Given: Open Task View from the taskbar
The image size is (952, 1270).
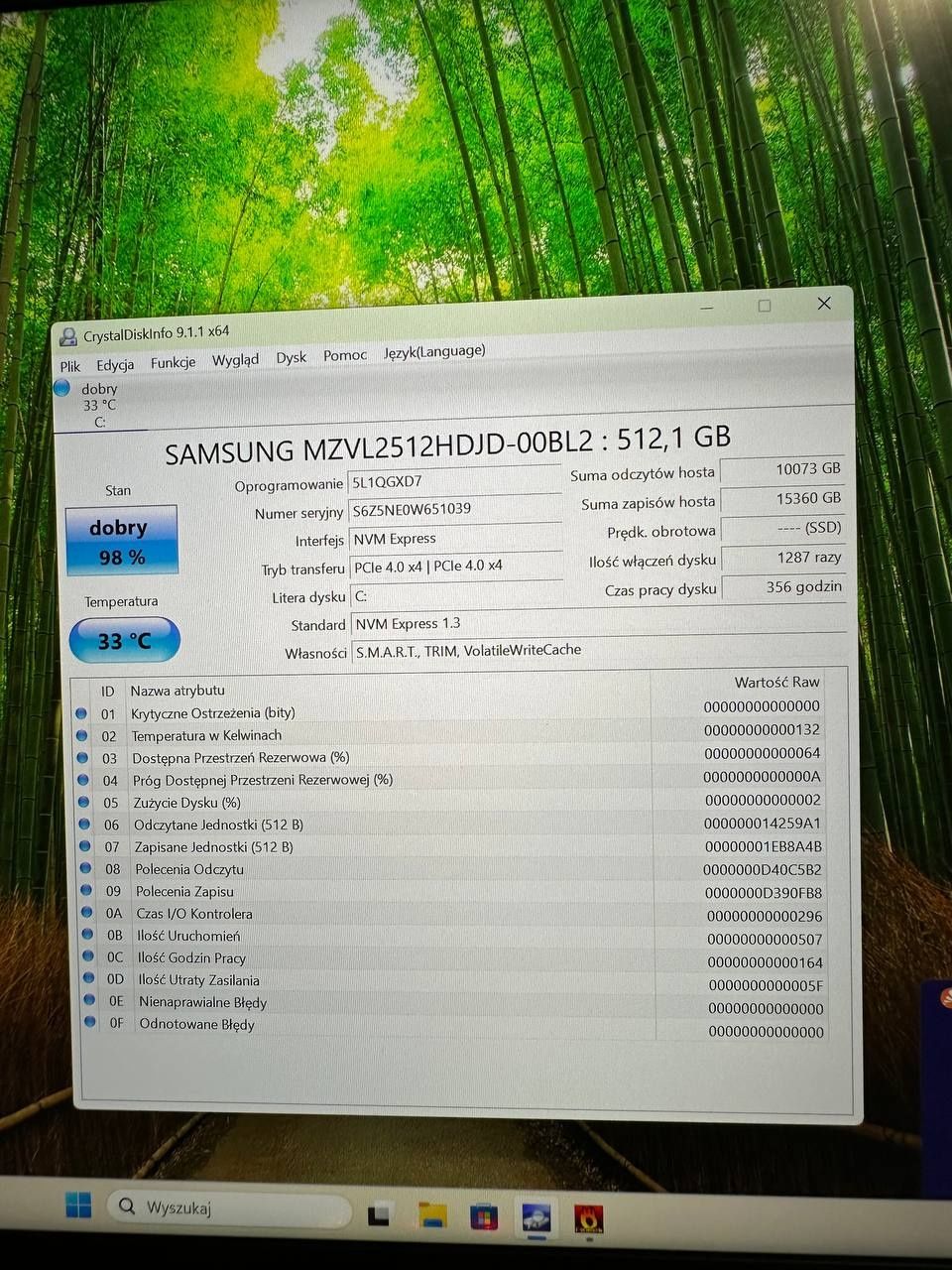Looking at the screenshot, I should [x=379, y=1213].
